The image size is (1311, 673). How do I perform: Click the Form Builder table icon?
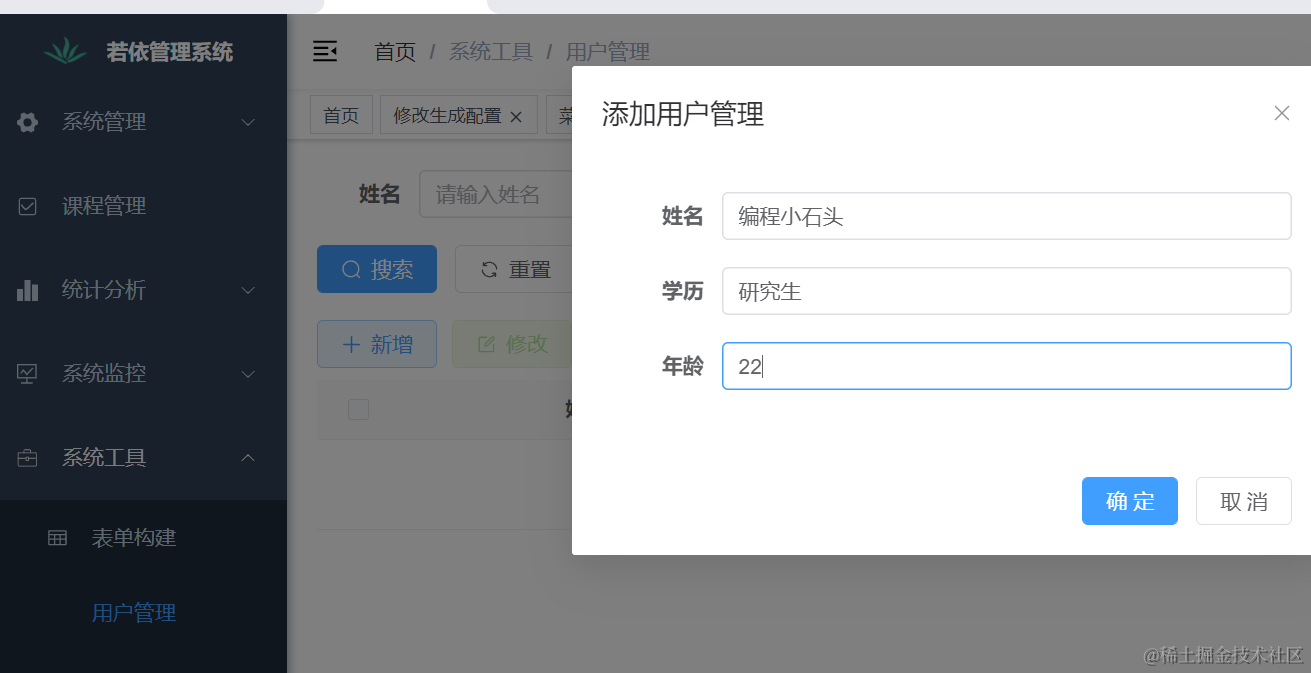(x=58, y=538)
